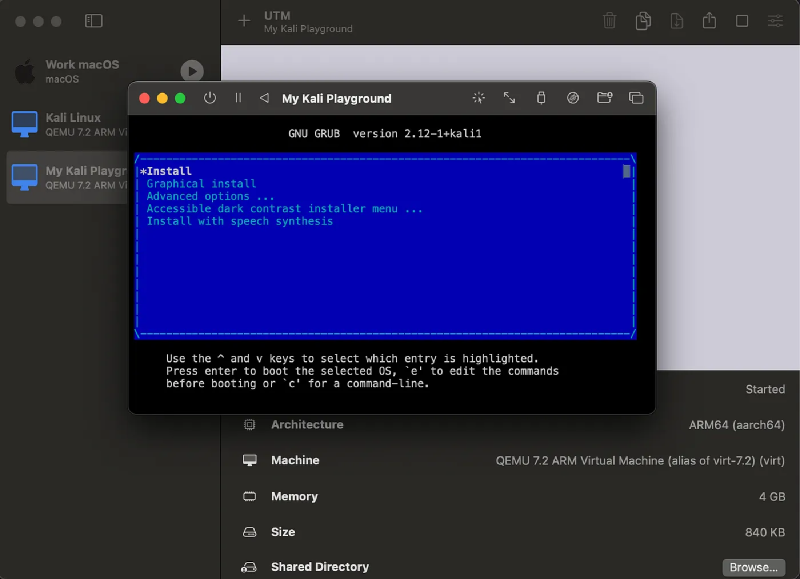Toggle mouse cursor capture icon
Screen dimensions: 800x579
[x=478, y=98]
